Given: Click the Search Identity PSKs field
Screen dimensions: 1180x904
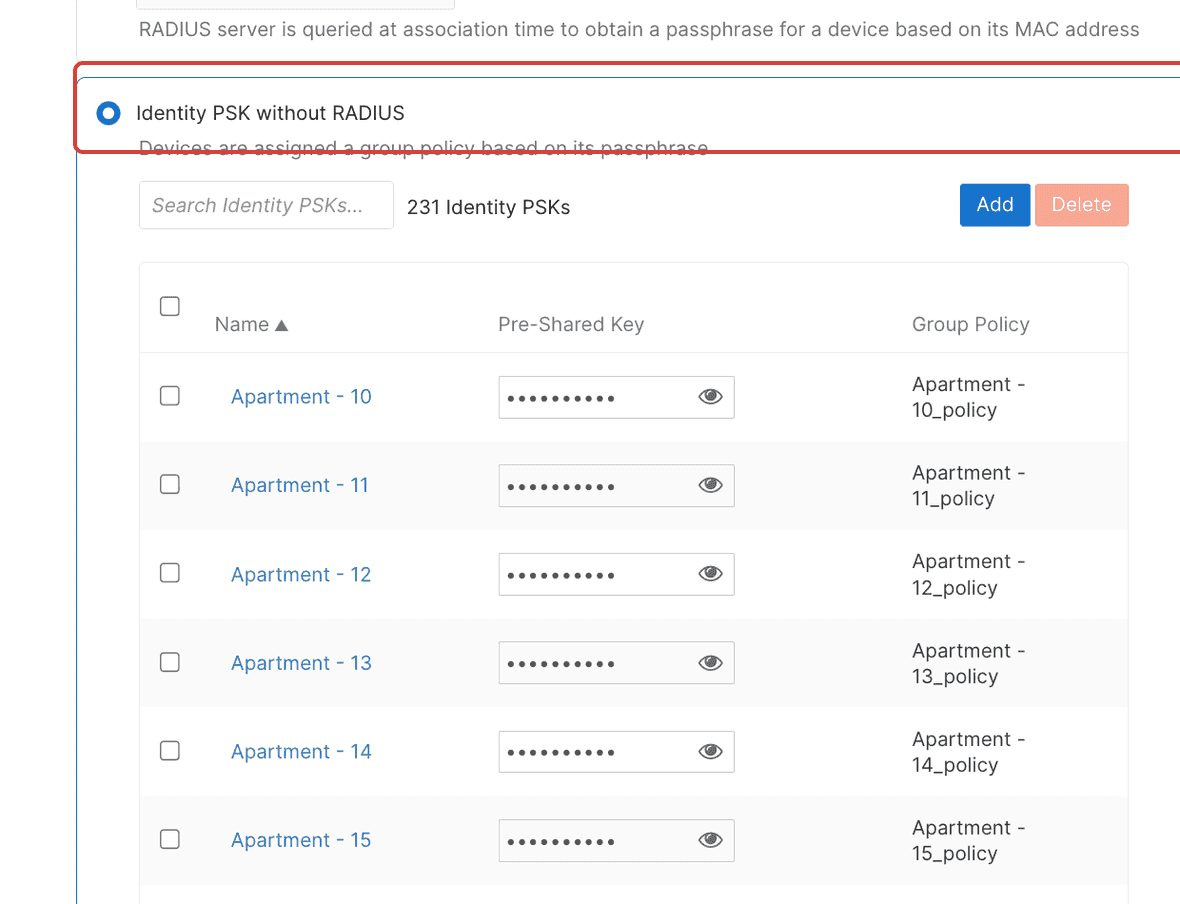Looking at the screenshot, I should point(266,205).
